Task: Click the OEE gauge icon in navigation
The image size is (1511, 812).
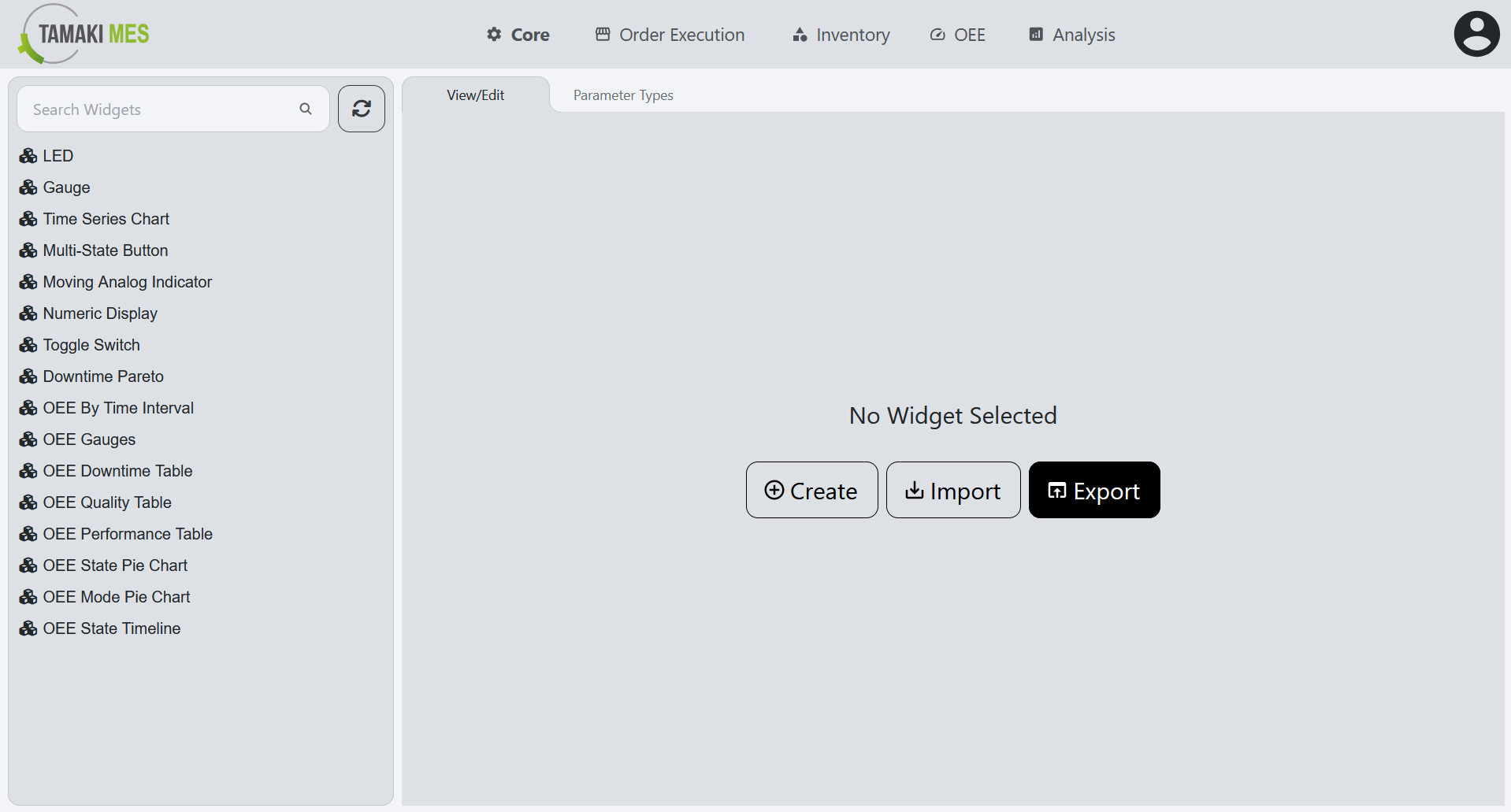Action: [x=937, y=35]
